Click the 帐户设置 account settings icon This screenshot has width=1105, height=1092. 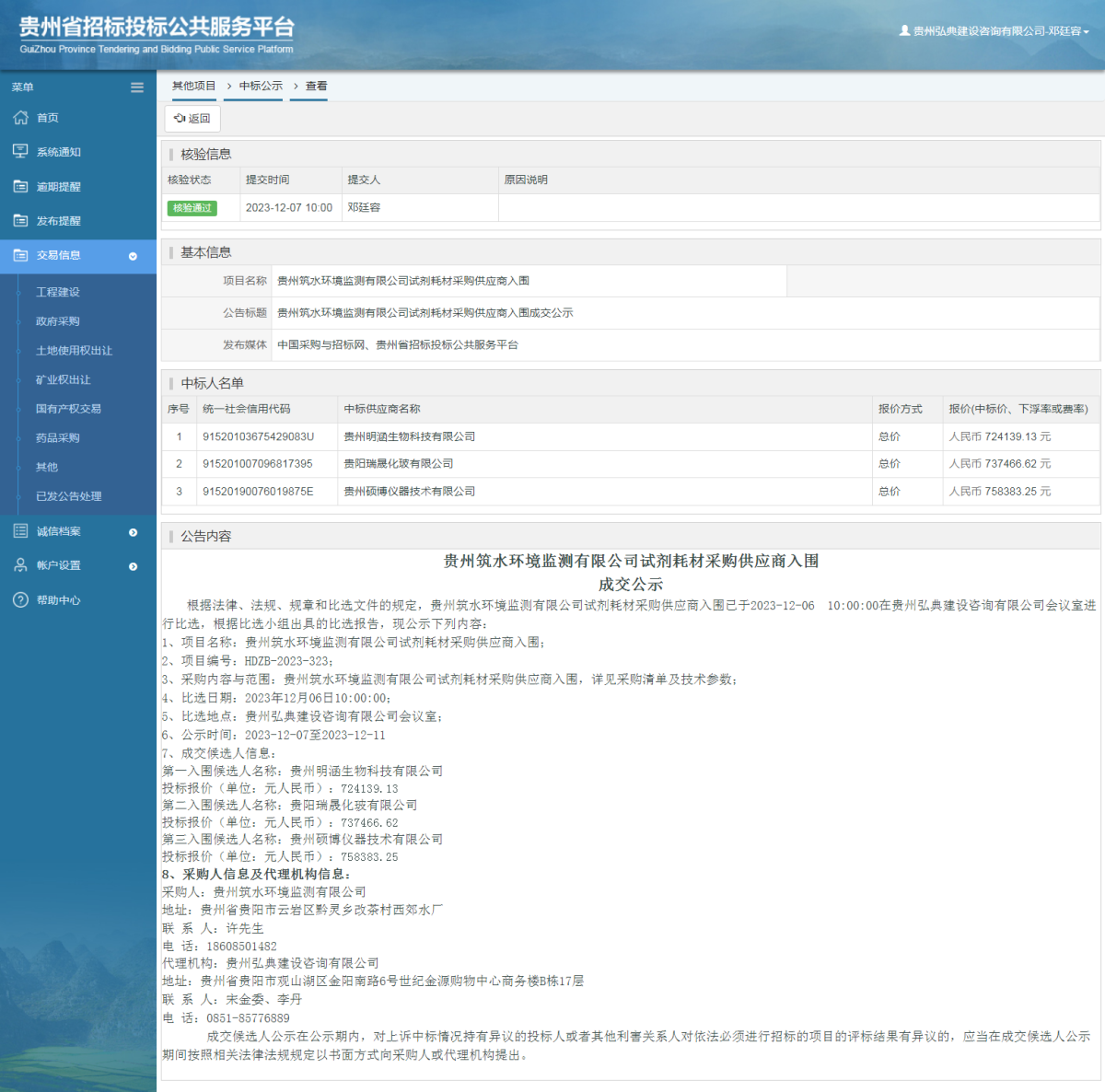(20, 565)
